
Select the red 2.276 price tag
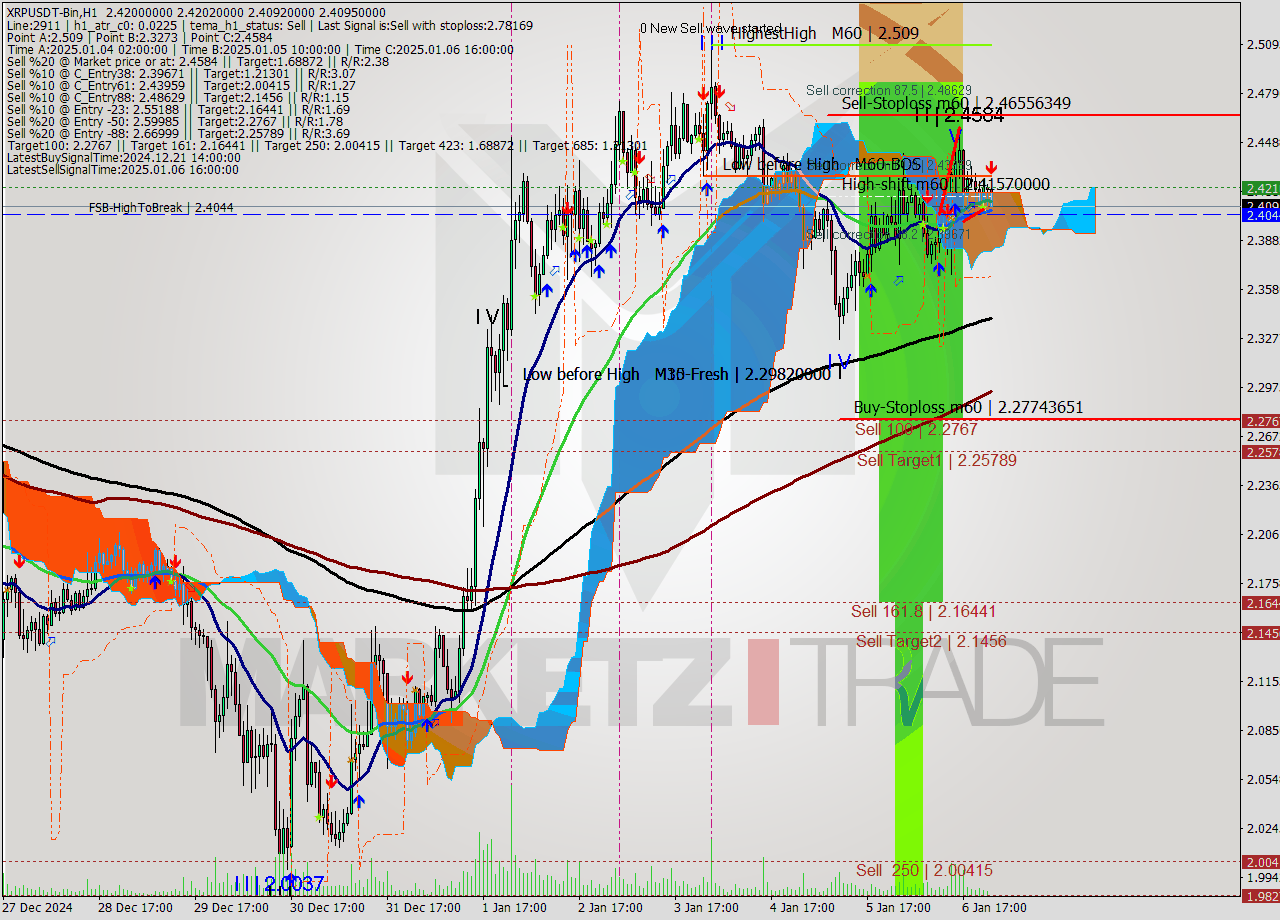[1260, 421]
